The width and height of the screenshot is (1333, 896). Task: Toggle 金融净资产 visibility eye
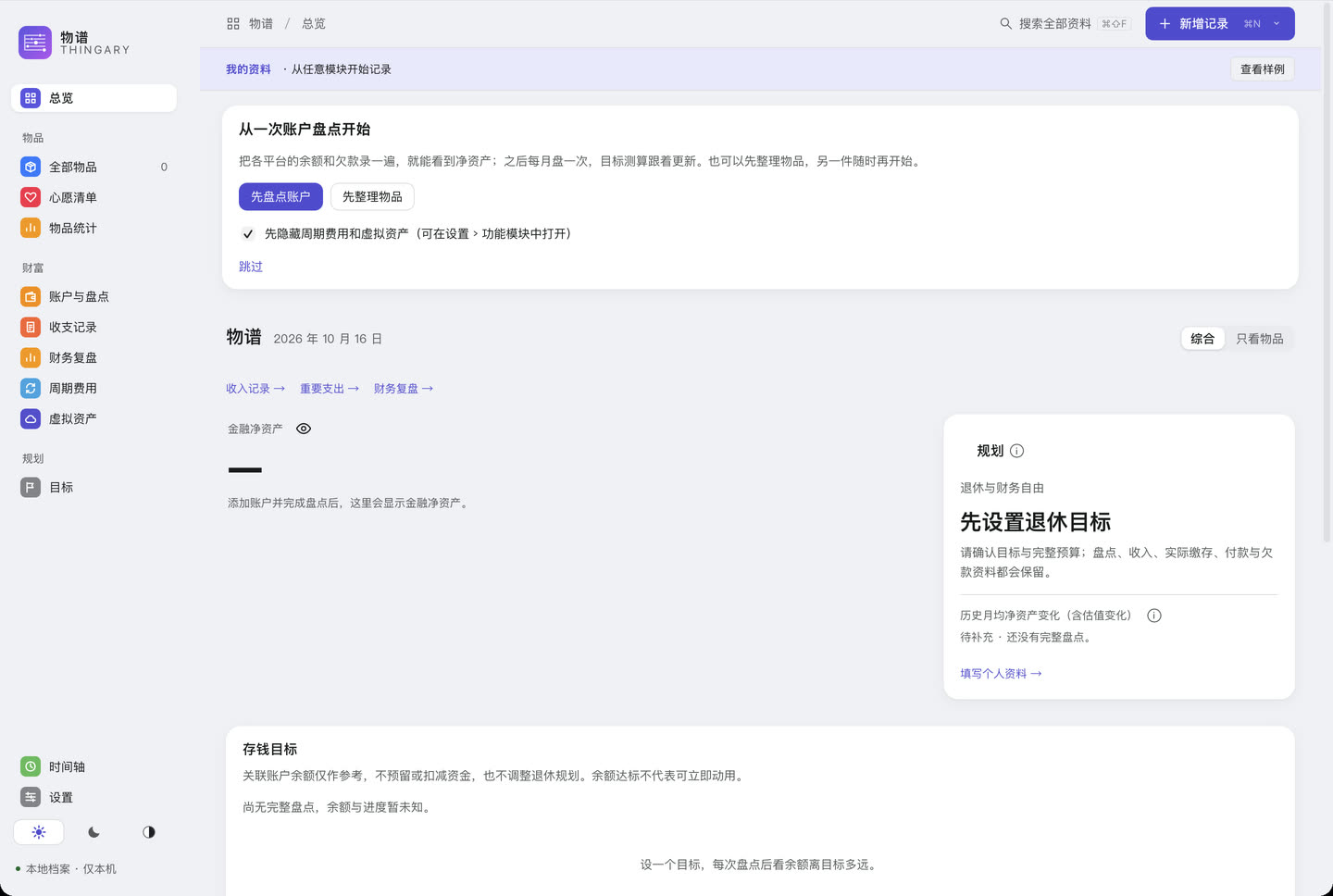tap(304, 429)
